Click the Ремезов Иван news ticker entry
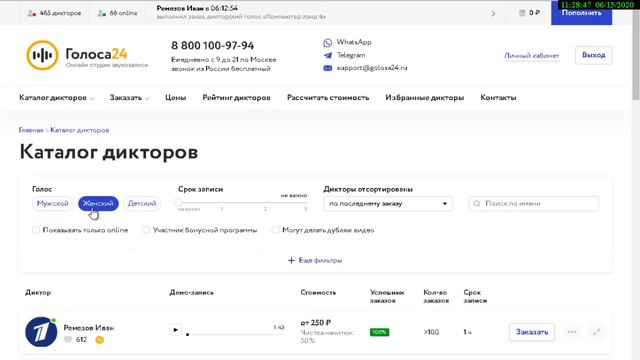640x360 pixels. pos(241,12)
